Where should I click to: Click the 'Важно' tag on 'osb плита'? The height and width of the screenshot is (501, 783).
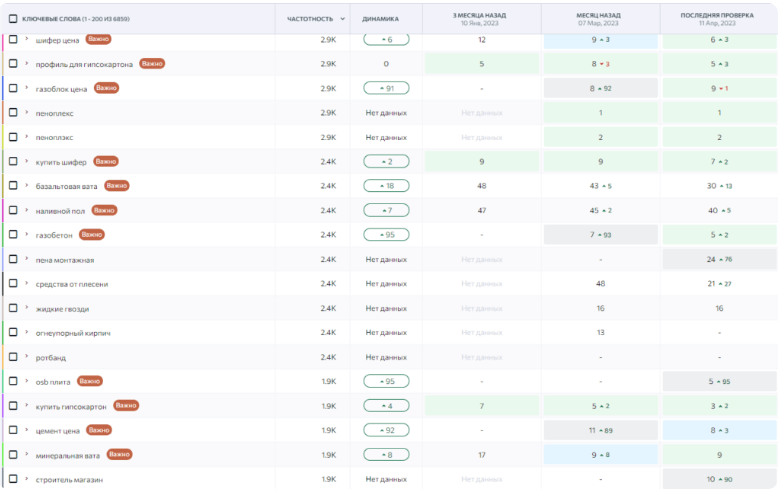click(90, 381)
